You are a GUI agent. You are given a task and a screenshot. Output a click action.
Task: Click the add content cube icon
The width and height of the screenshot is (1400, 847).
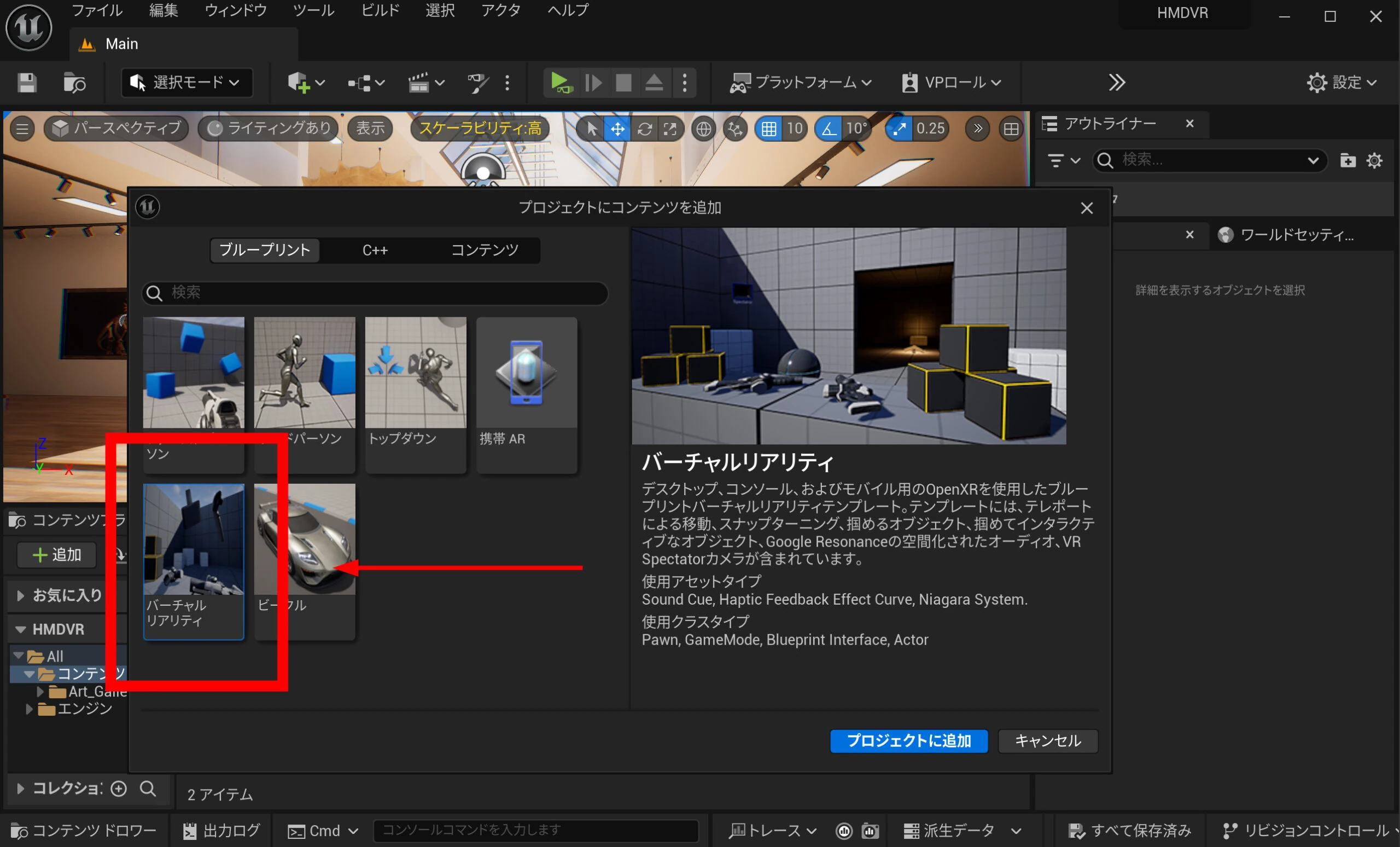click(299, 83)
